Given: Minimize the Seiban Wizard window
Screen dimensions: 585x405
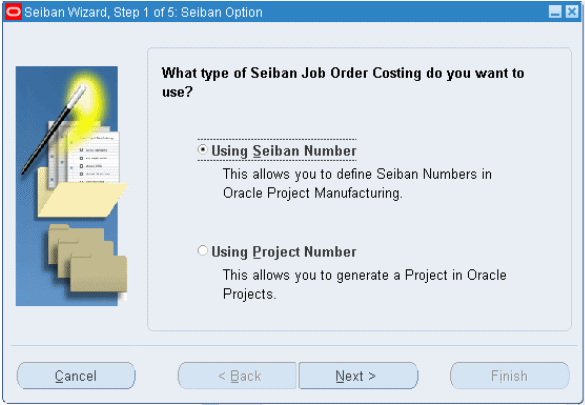Looking at the screenshot, I should pyautogui.click(x=555, y=12).
